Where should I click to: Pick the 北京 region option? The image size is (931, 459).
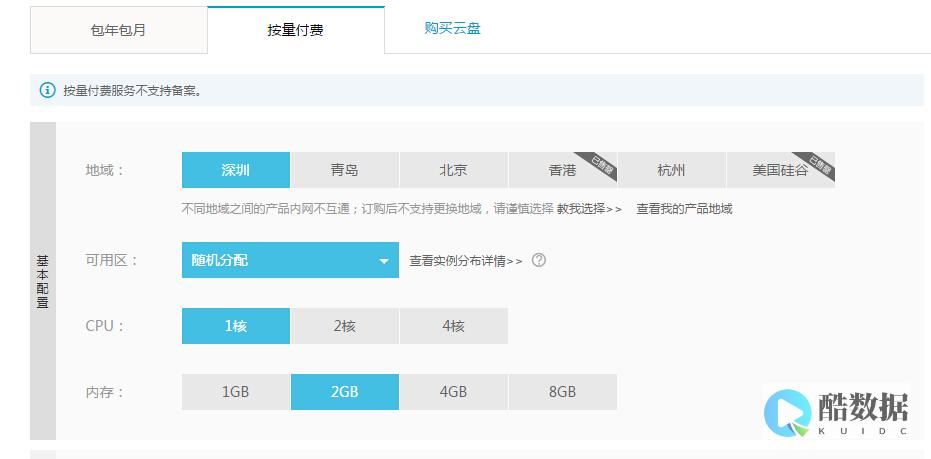coord(454,170)
